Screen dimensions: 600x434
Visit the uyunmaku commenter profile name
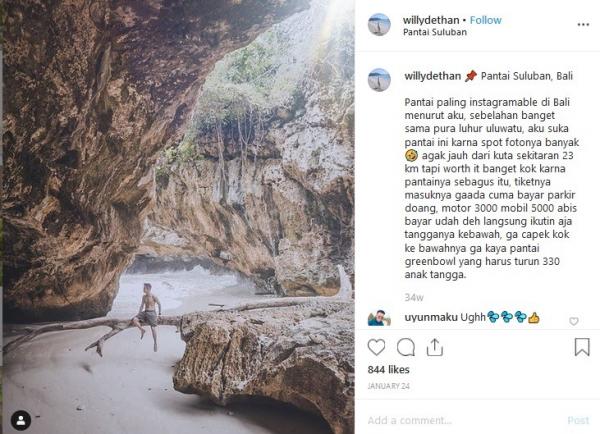click(431, 317)
